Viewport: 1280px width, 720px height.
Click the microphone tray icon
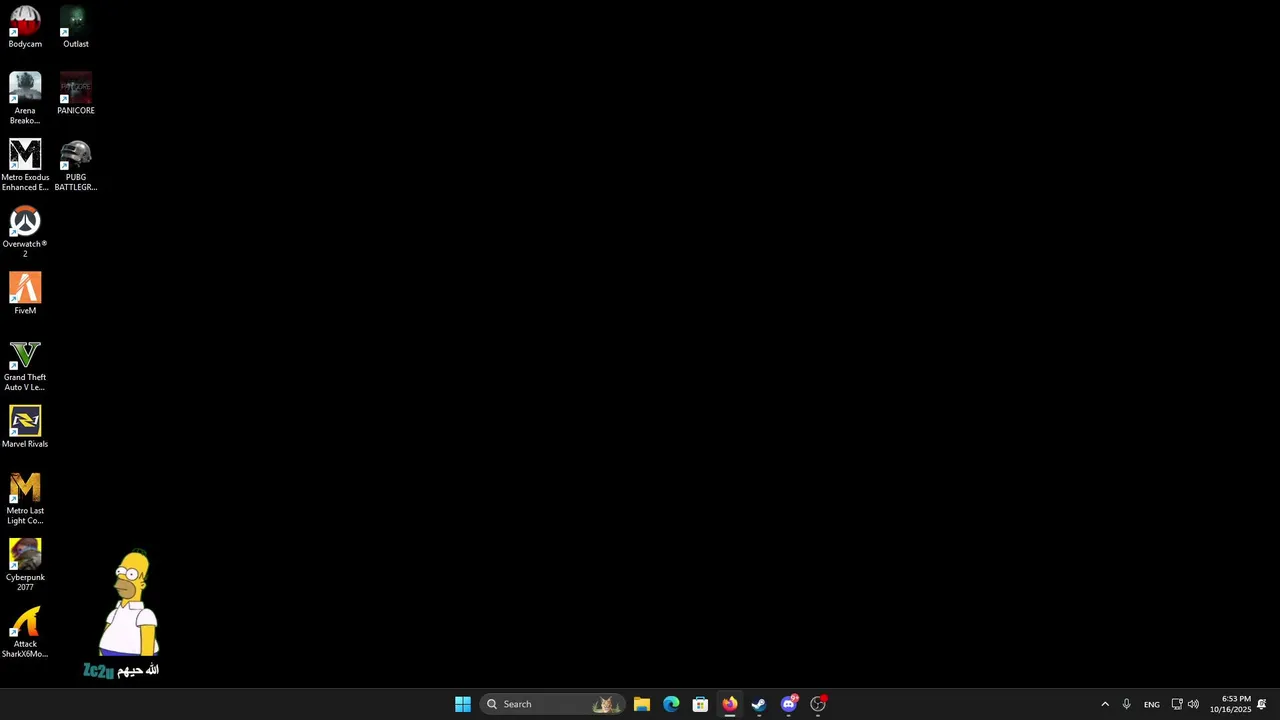pos(1126,704)
